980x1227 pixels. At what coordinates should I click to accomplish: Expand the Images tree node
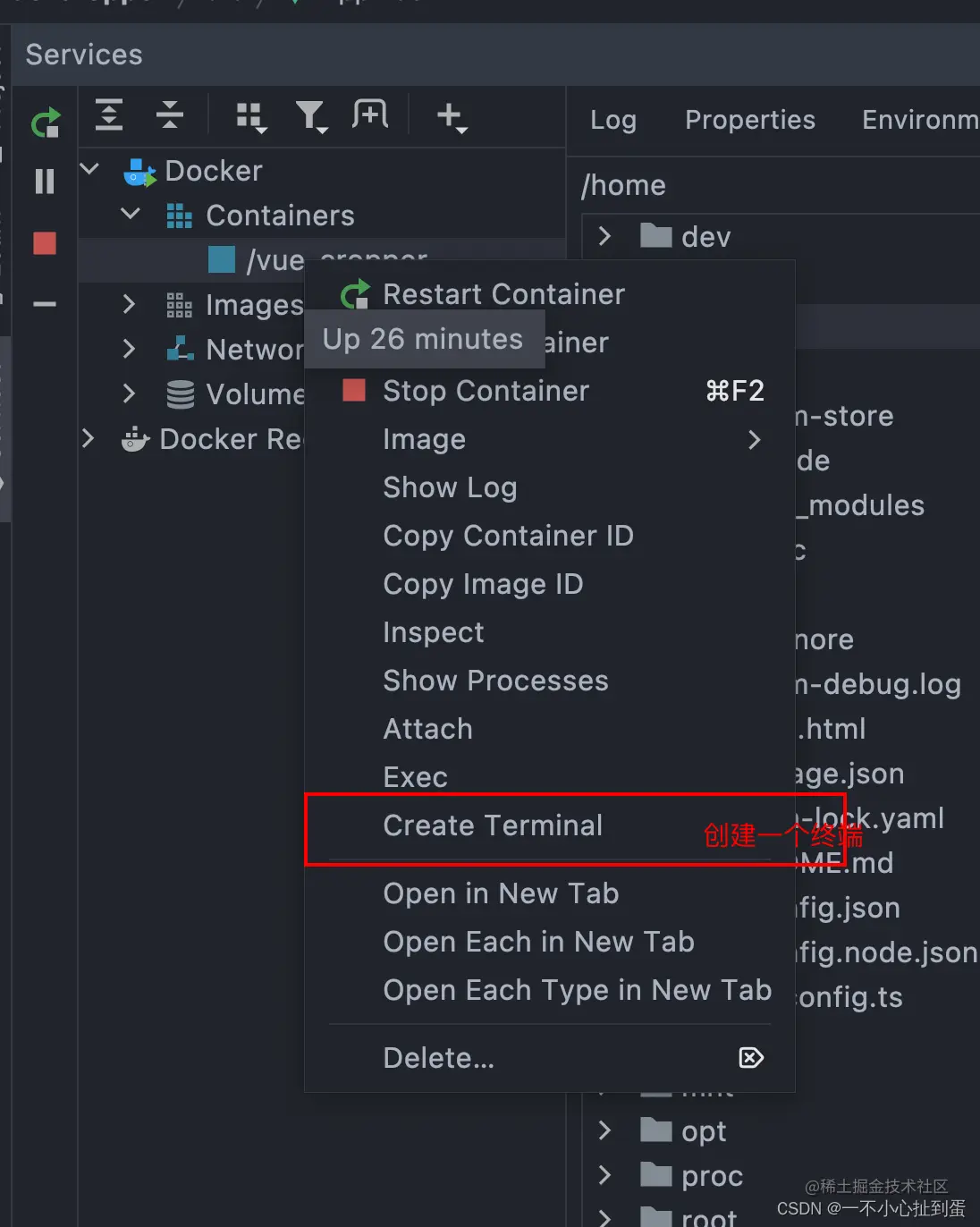click(129, 305)
